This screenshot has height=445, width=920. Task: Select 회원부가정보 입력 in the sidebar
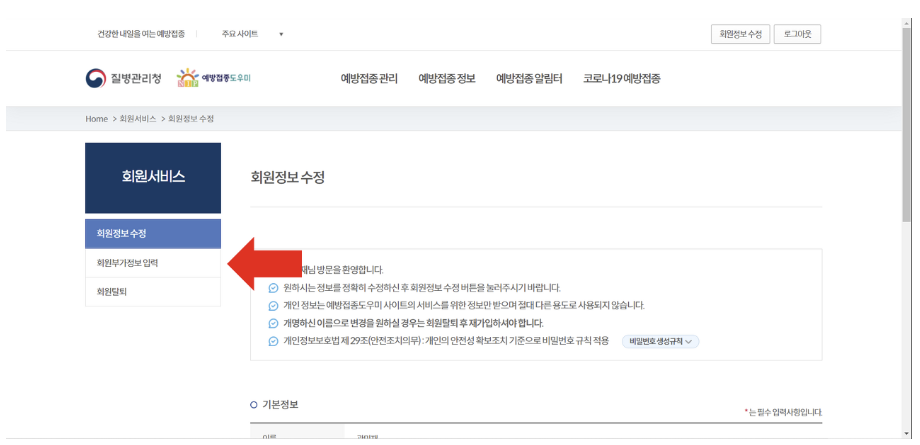click(153, 263)
